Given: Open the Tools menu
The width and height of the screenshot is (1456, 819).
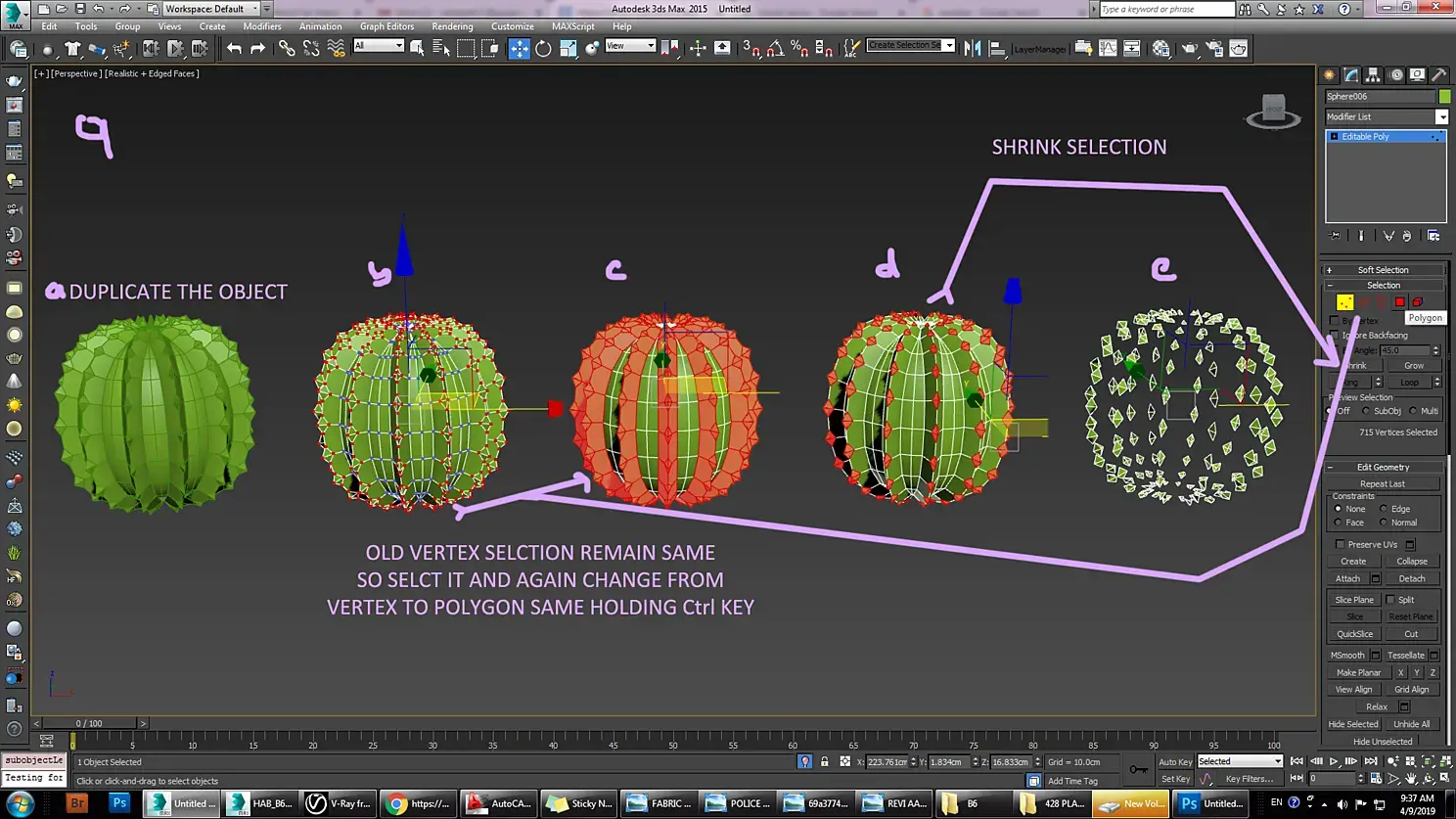Looking at the screenshot, I should point(86,26).
